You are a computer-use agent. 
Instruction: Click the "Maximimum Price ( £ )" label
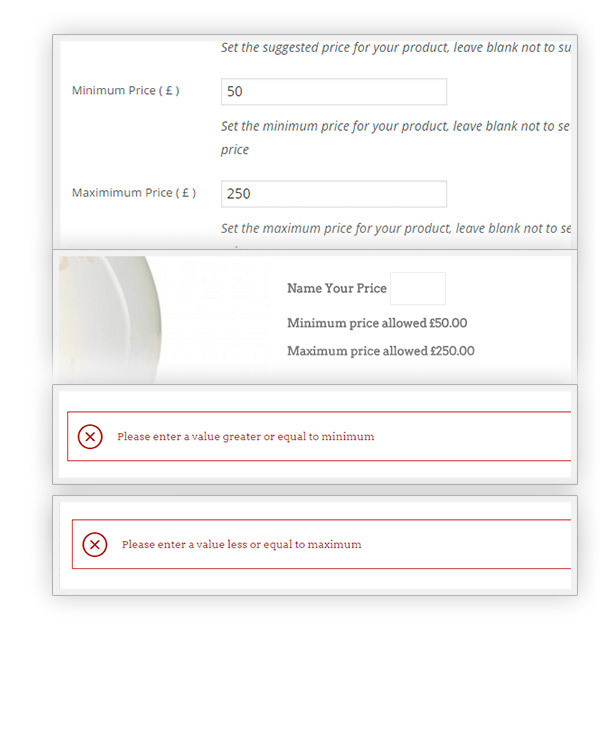(133, 193)
